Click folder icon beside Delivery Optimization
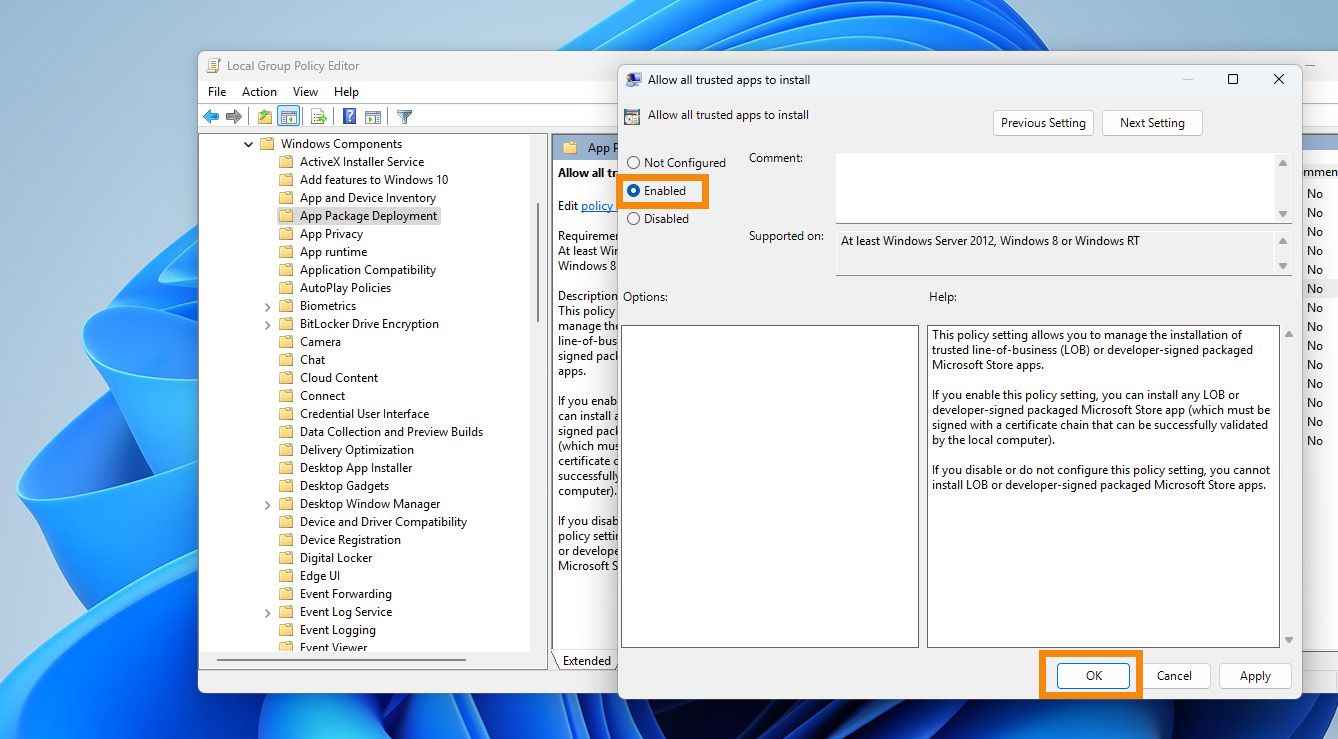1338x739 pixels. point(286,450)
